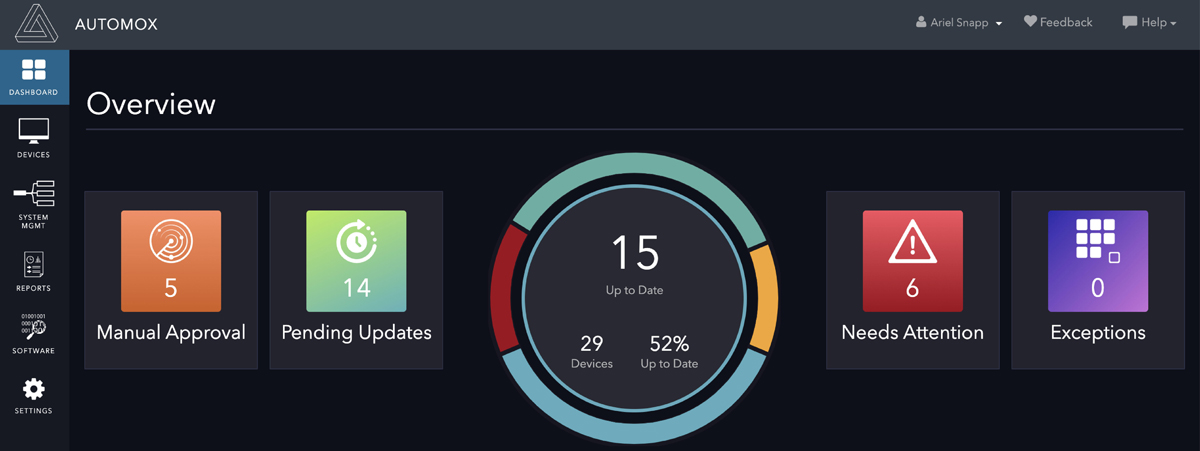
Task: Click the 52% Up to Date value
Action: [x=669, y=344]
